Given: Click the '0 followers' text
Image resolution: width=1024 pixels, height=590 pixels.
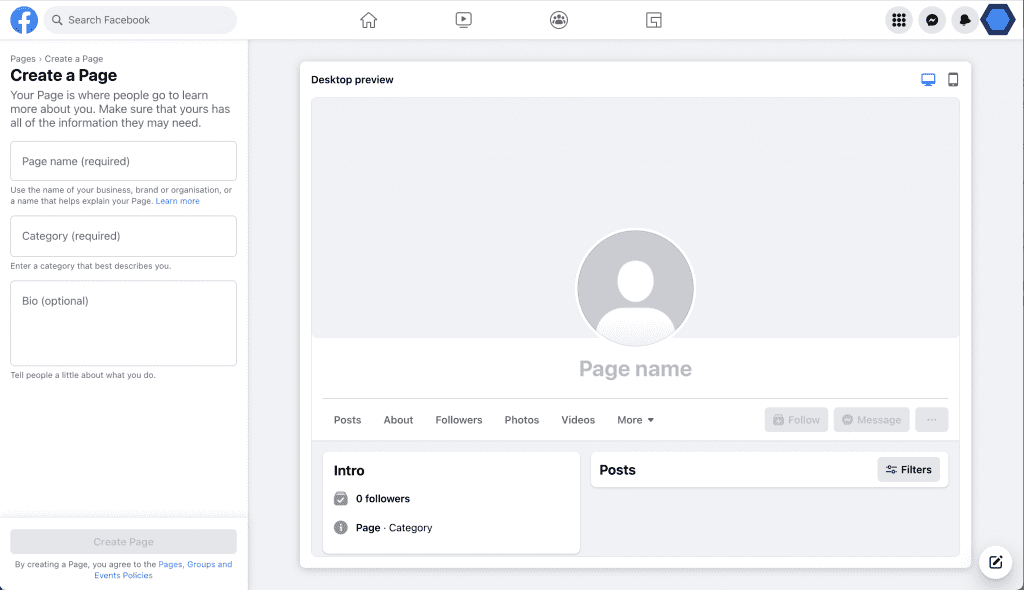Looking at the screenshot, I should tap(383, 499).
